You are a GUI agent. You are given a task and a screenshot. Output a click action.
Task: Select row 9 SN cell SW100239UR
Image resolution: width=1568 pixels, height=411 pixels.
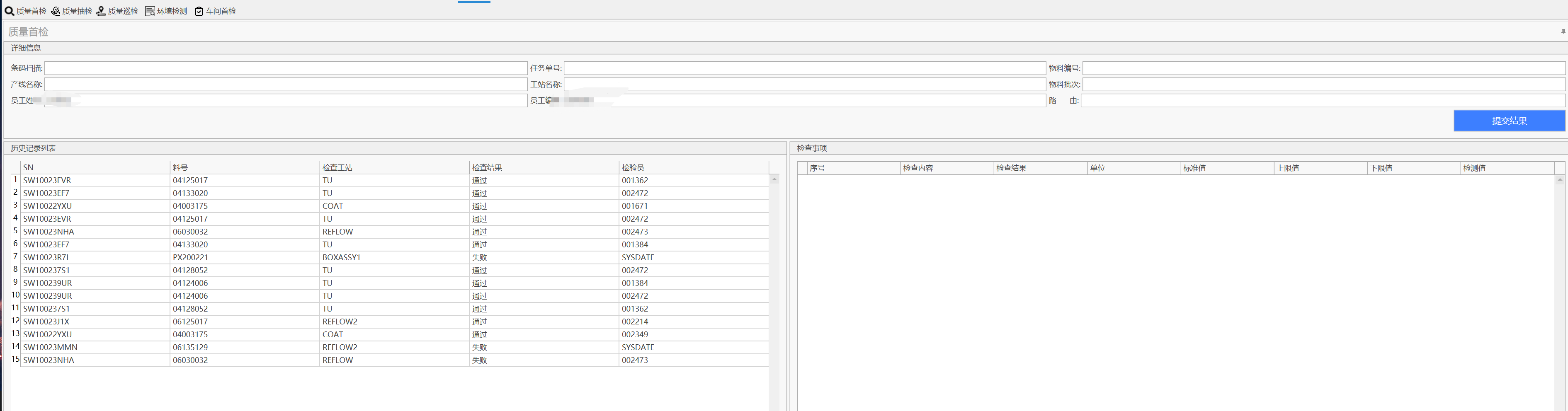point(95,283)
